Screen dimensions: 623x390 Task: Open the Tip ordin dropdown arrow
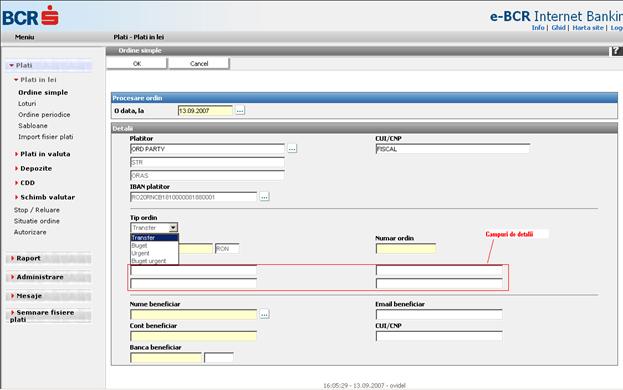coord(173,228)
